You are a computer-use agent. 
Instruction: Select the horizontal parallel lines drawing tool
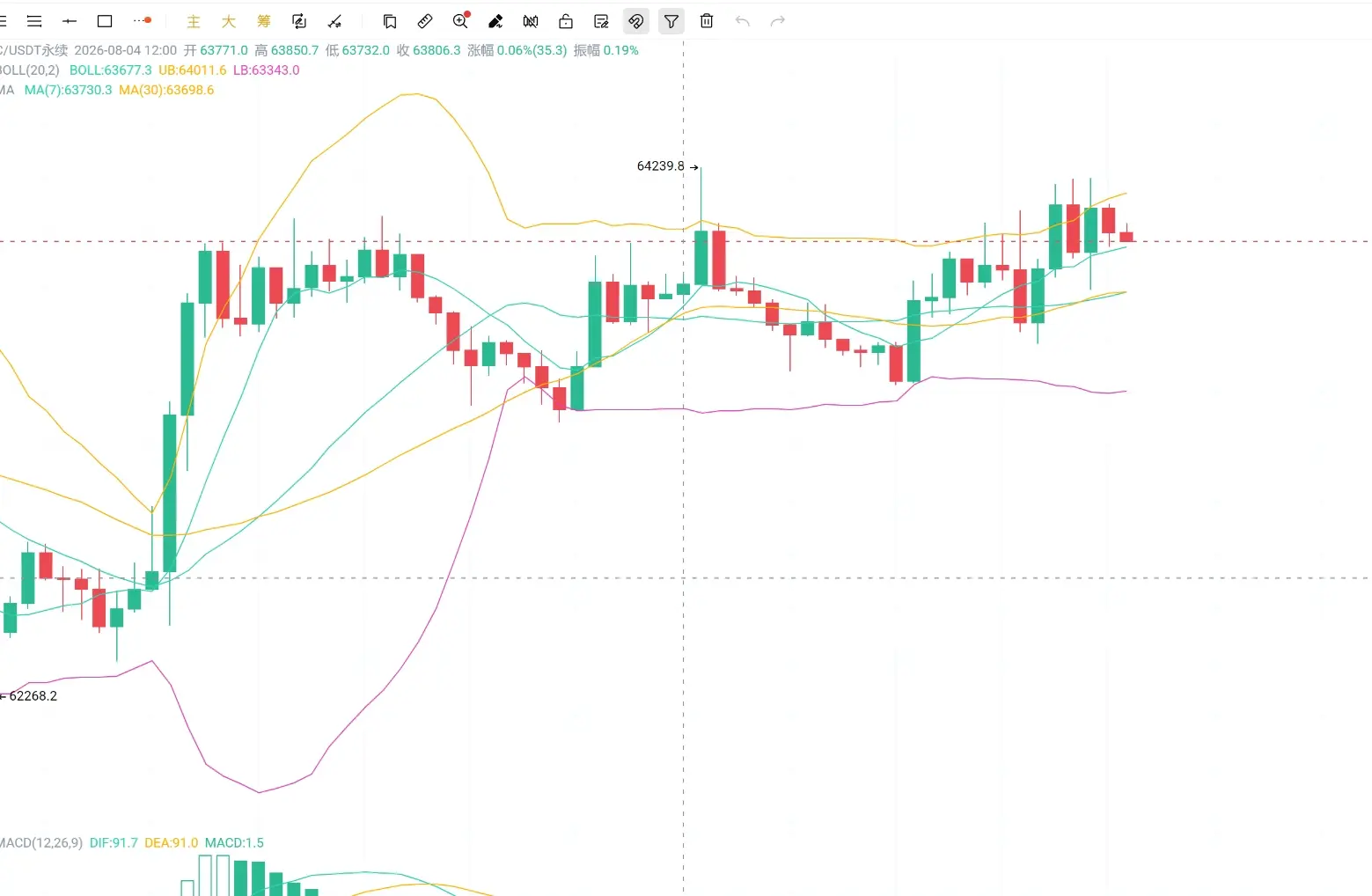[x=34, y=21]
